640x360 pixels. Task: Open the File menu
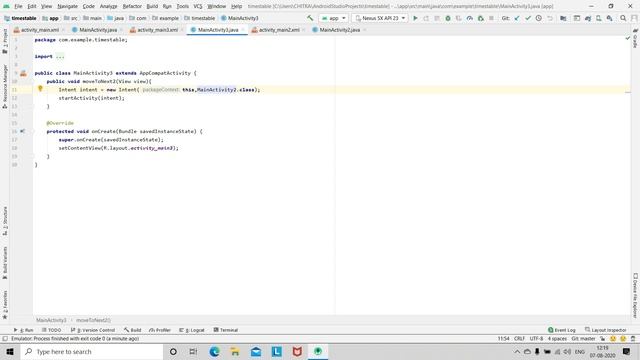click(x=18, y=6)
